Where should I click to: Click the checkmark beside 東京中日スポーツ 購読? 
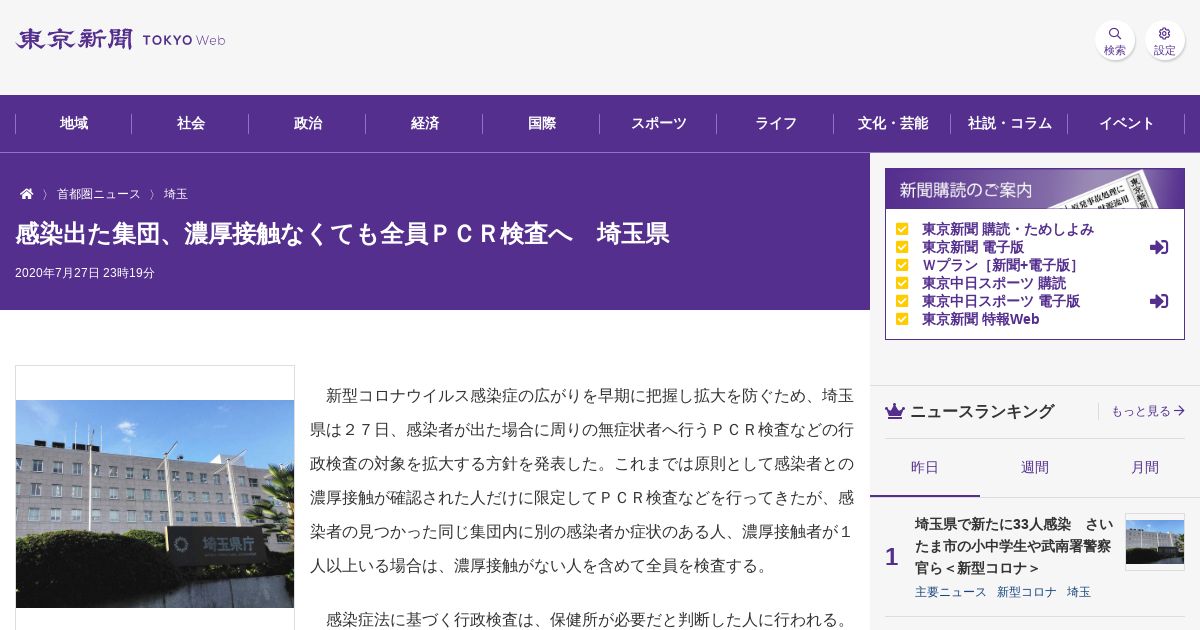click(902, 283)
